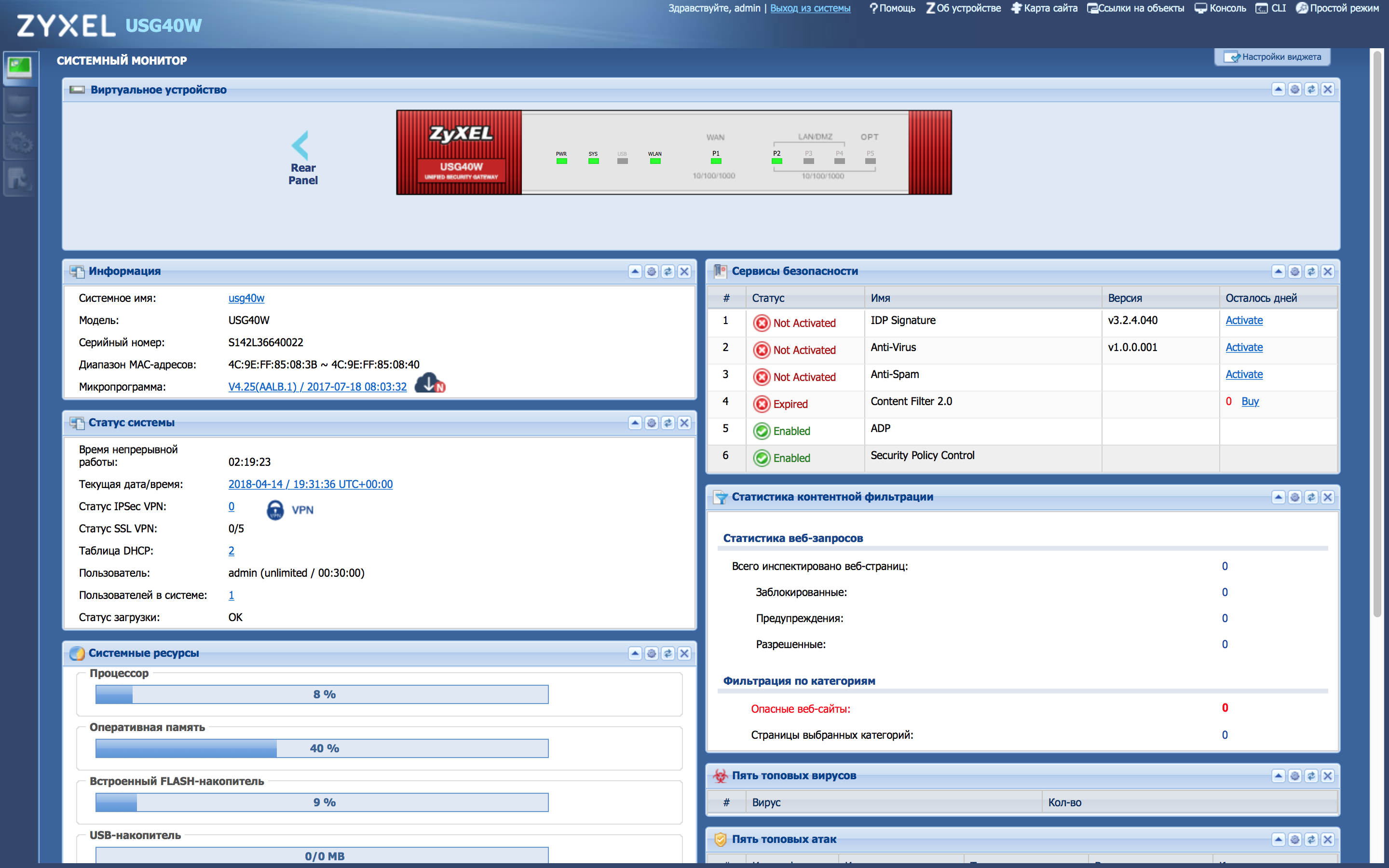Open settings of Системные ресурсы widget
This screenshot has width=1389, height=868.
click(652, 653)
